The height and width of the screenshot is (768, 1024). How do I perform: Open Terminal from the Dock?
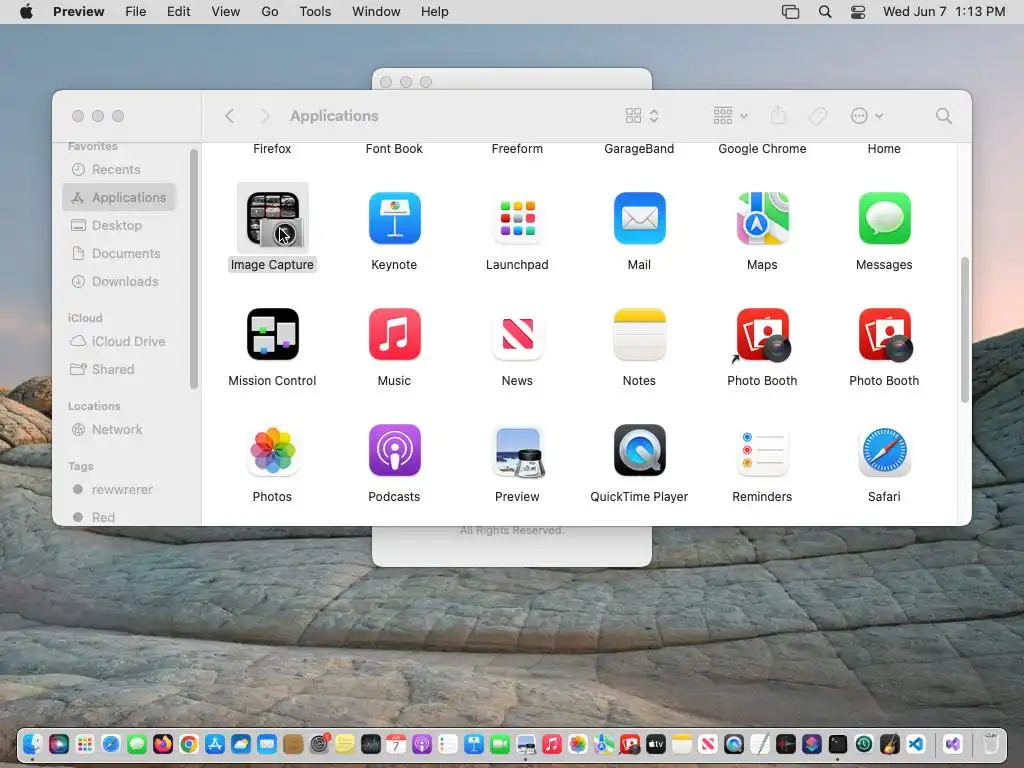837,744
